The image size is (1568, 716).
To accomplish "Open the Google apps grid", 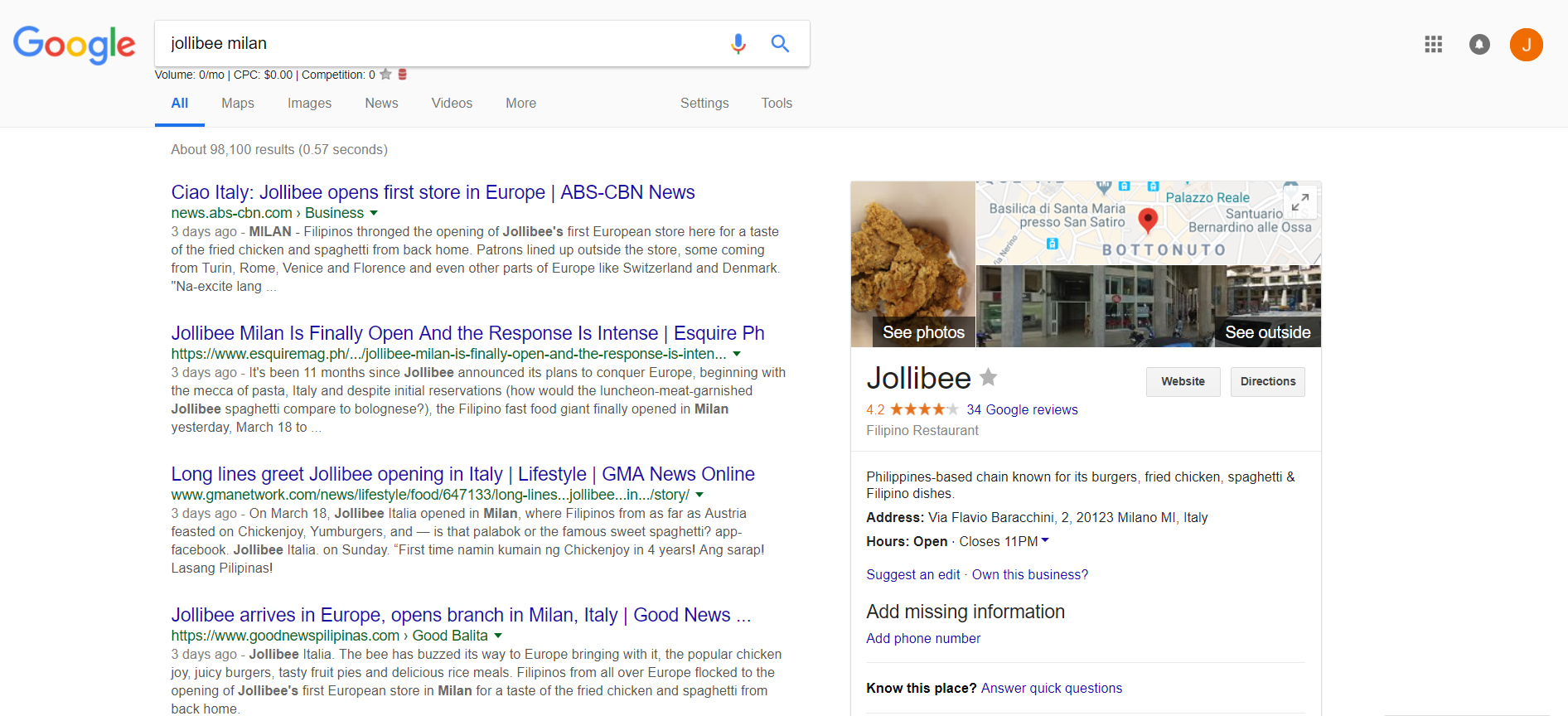I will (1433, 45).
